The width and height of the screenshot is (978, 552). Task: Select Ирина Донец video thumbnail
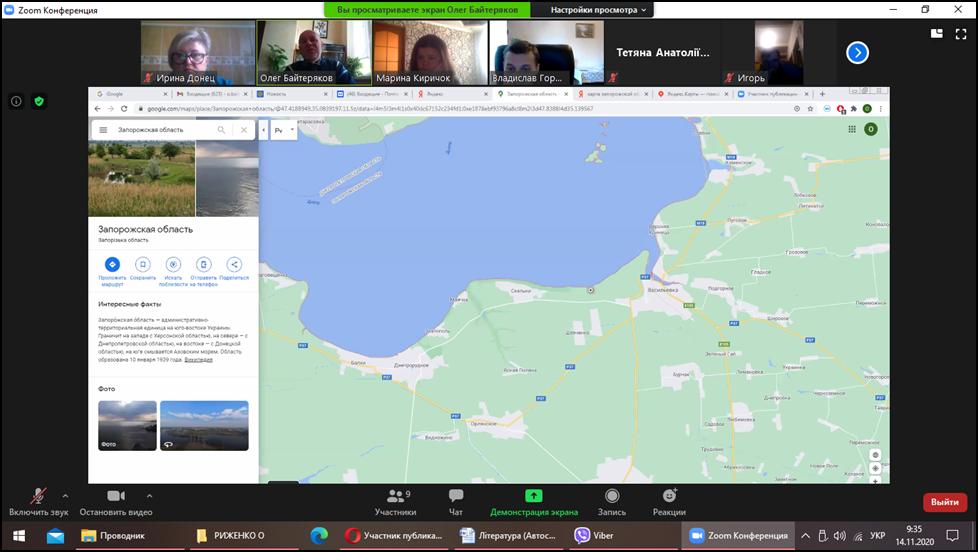tap(196, 52)
